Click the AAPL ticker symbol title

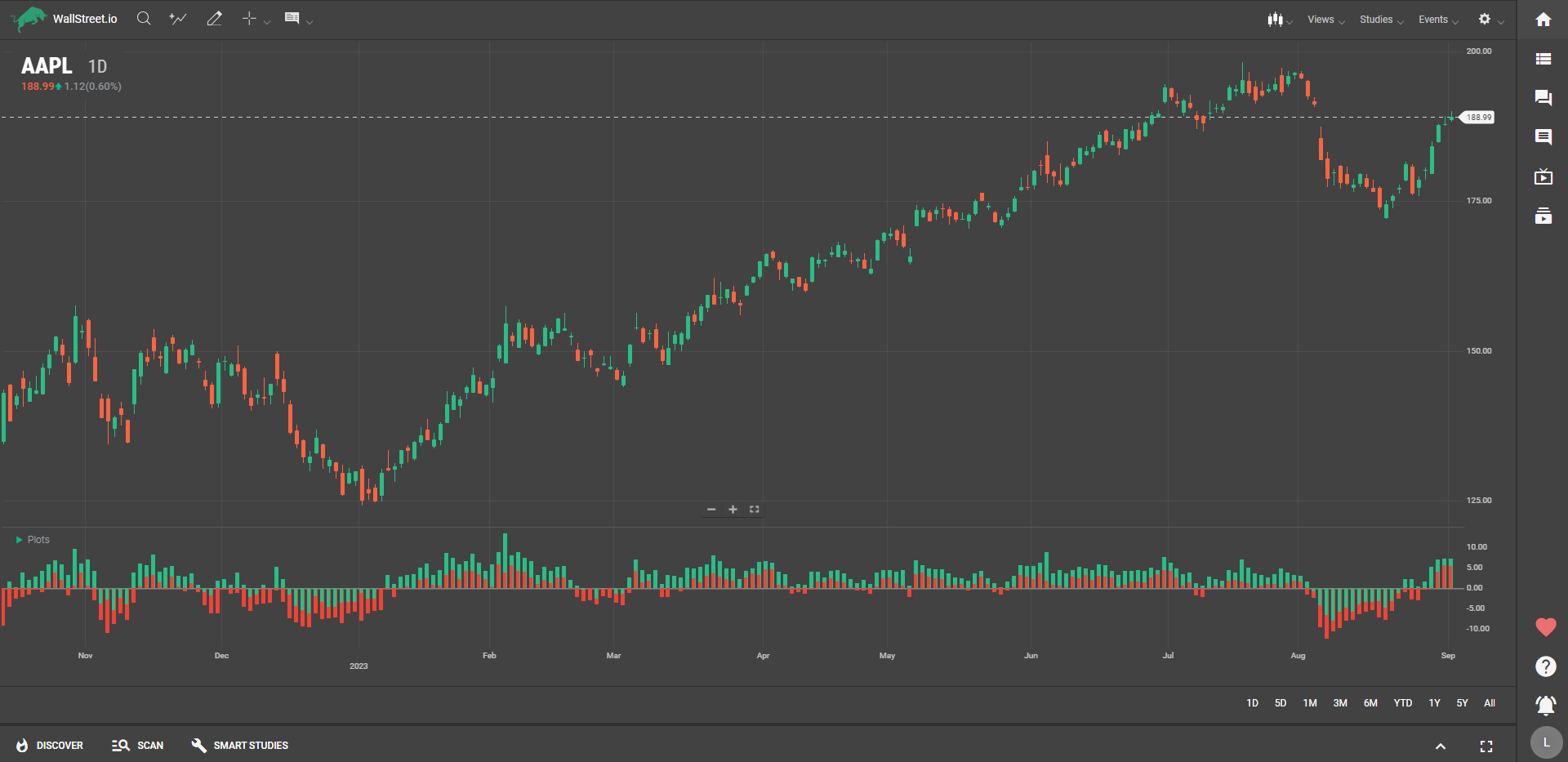tap(47, 66)
